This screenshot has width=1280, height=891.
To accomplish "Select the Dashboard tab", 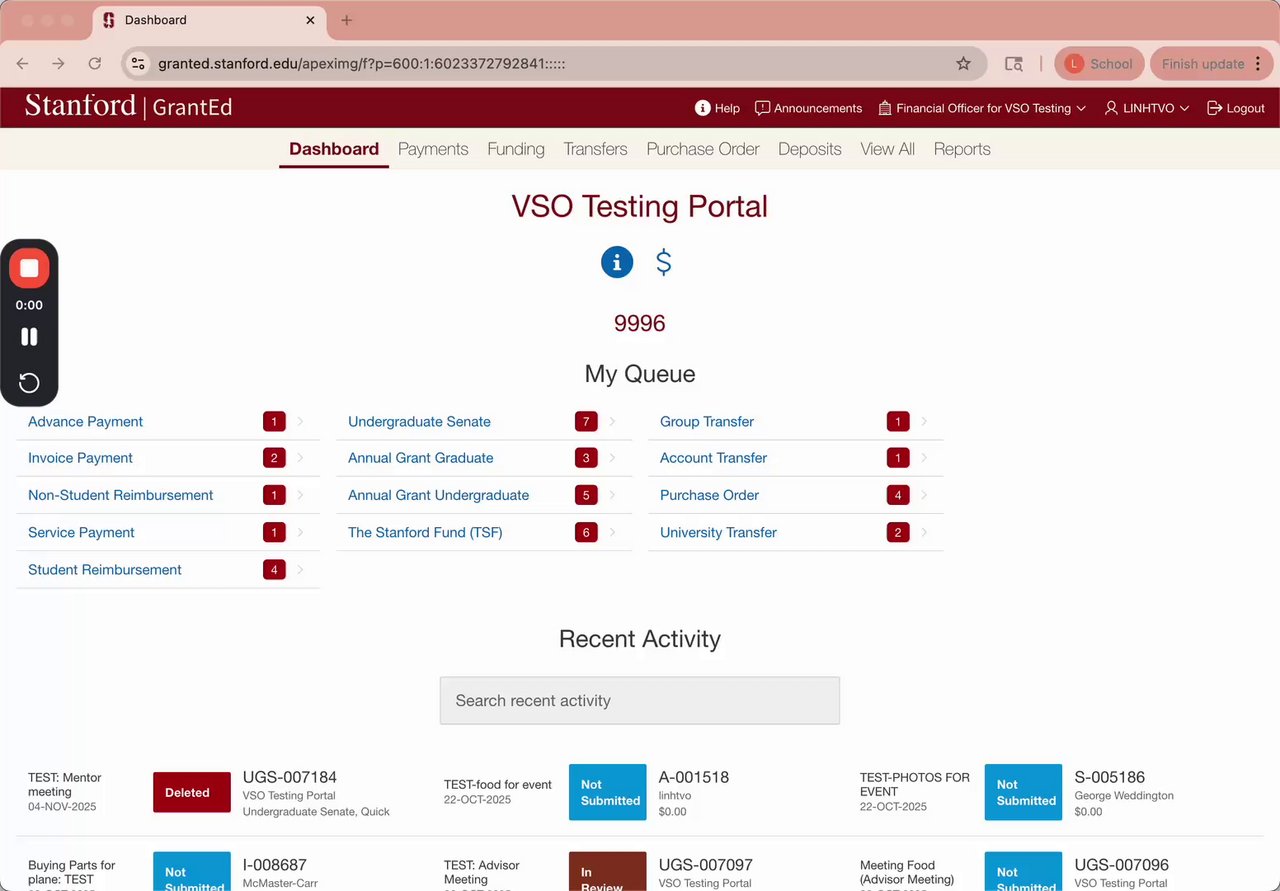I will [334, 149].
